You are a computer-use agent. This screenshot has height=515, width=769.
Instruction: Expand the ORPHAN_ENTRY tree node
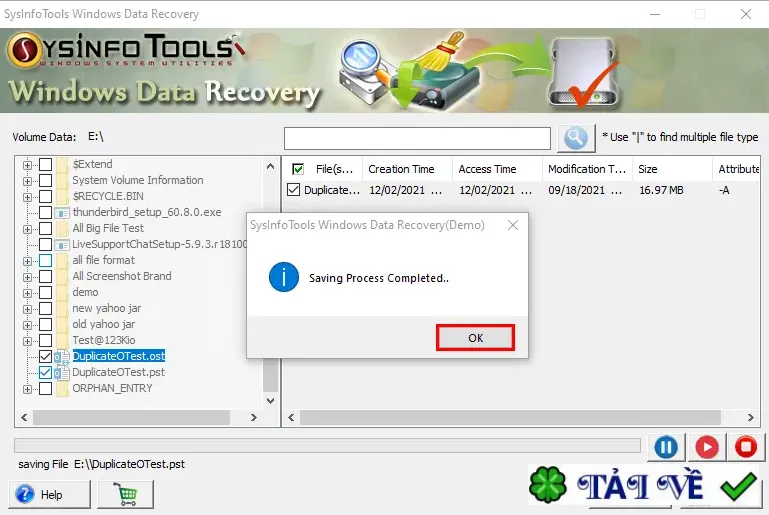pos(27,389)
